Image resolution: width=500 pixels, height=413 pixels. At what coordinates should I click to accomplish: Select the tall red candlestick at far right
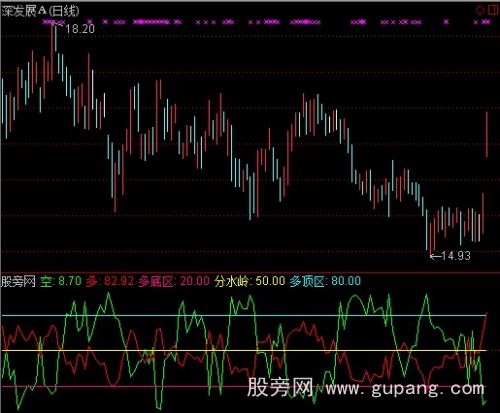(x=487, y=135)
